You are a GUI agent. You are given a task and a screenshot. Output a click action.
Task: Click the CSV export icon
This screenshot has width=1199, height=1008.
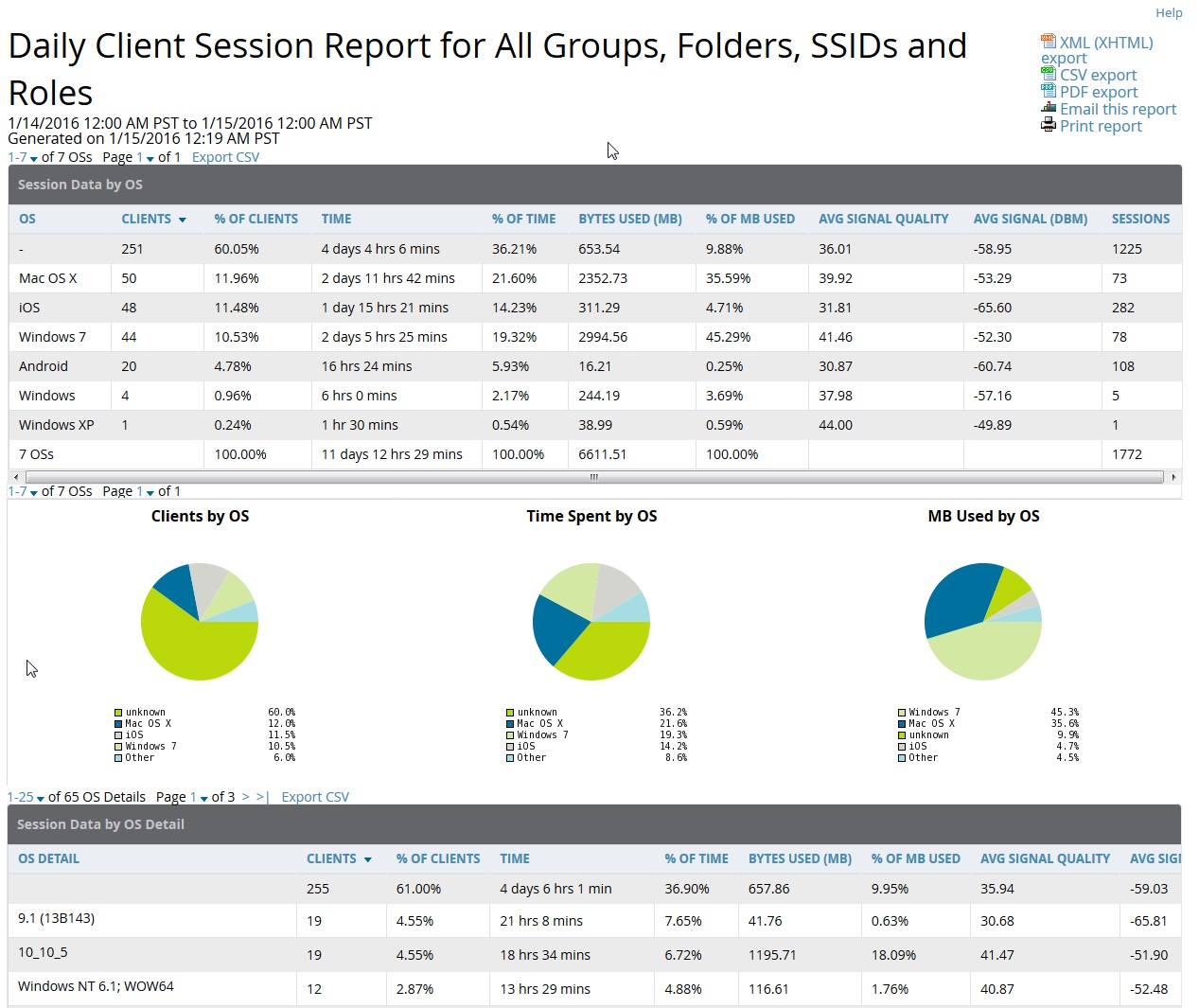click(1049, 74)
